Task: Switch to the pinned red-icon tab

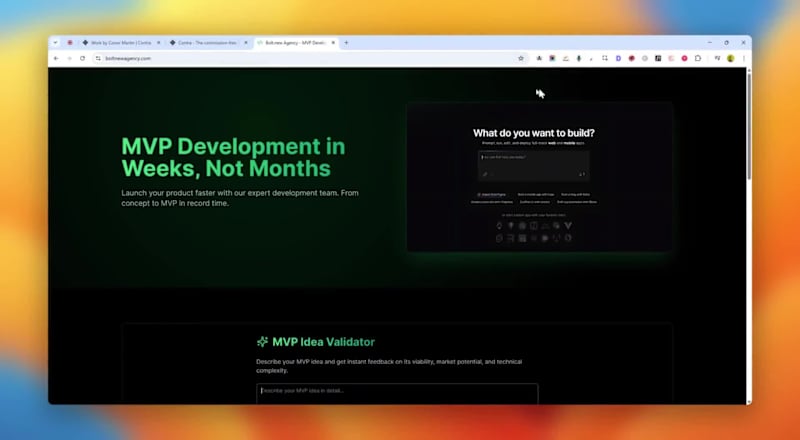Action: [70, 43]
